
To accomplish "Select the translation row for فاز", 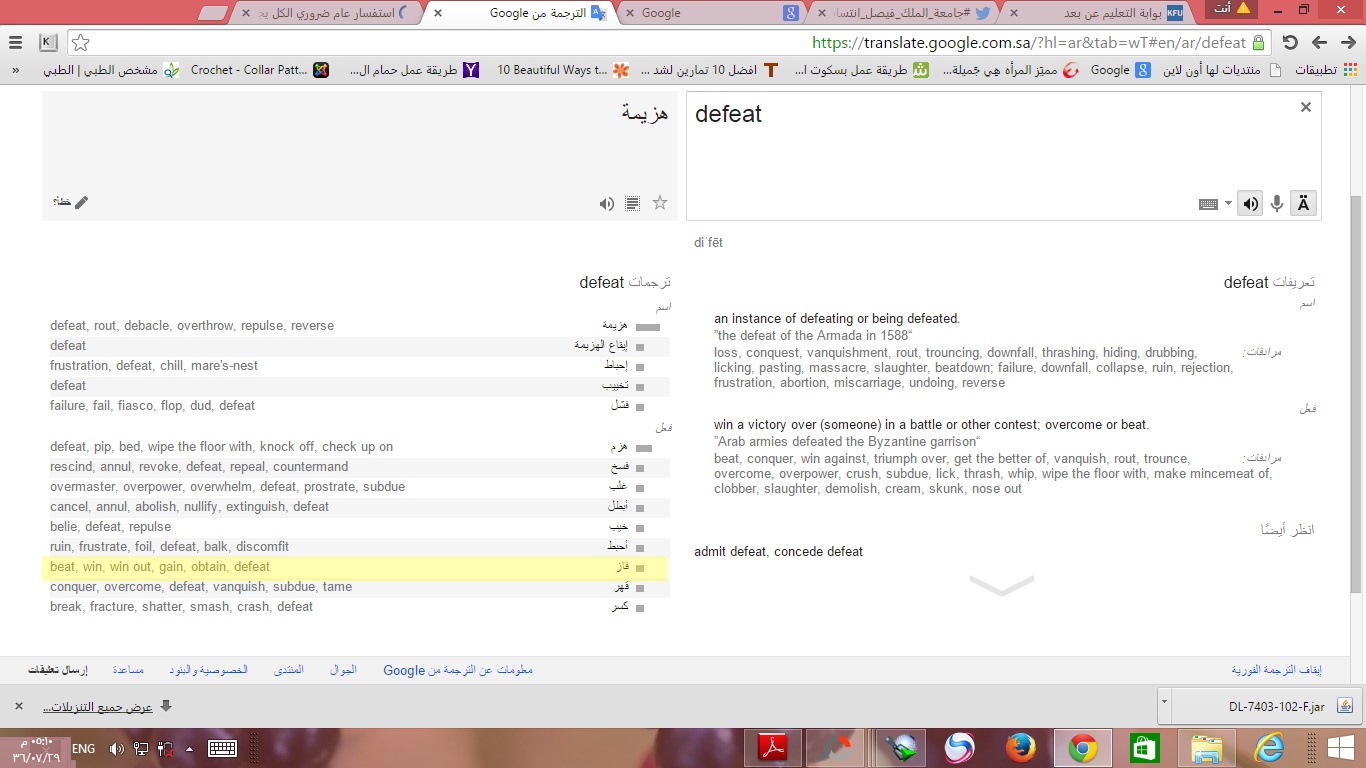I will point(355,567).
